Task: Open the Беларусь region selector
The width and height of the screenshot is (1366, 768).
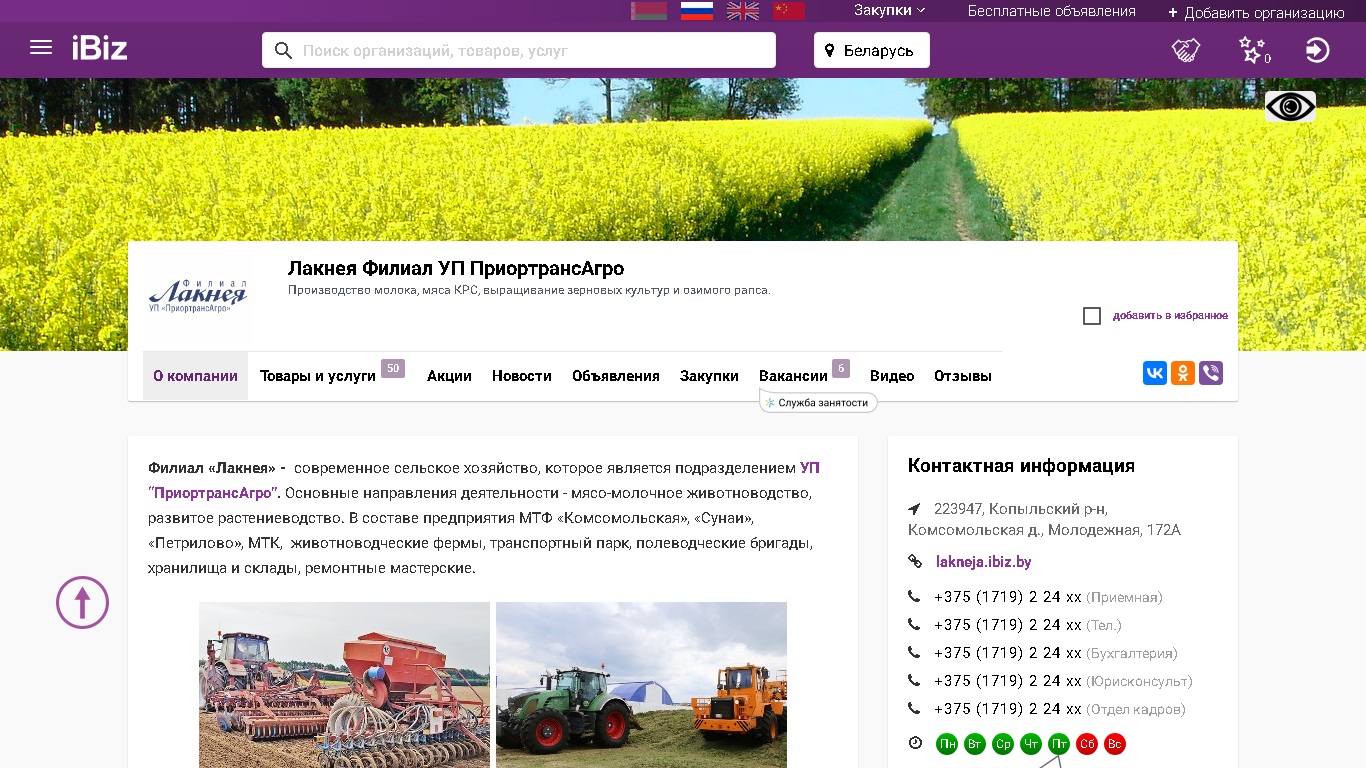Action: (872, 50)
